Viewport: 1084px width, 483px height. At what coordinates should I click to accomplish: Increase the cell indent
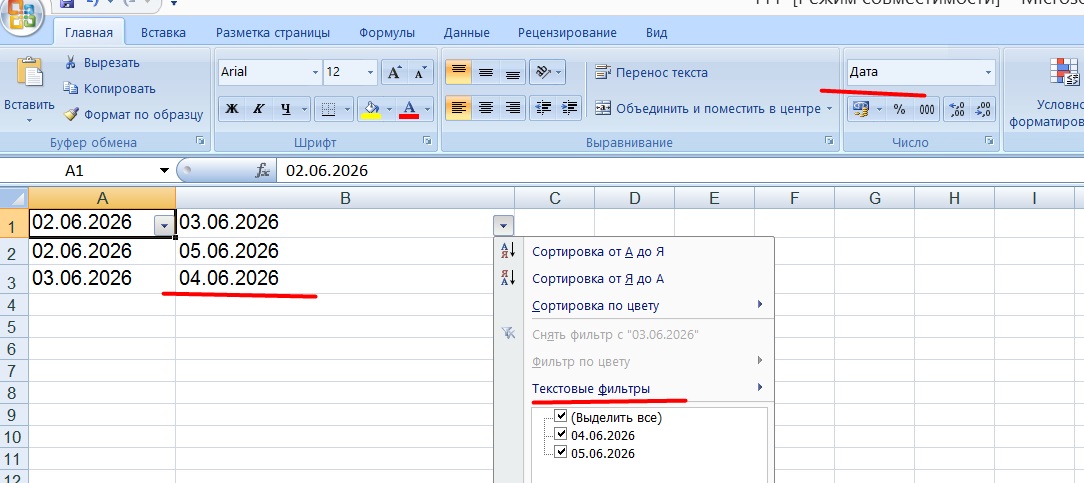570,108
